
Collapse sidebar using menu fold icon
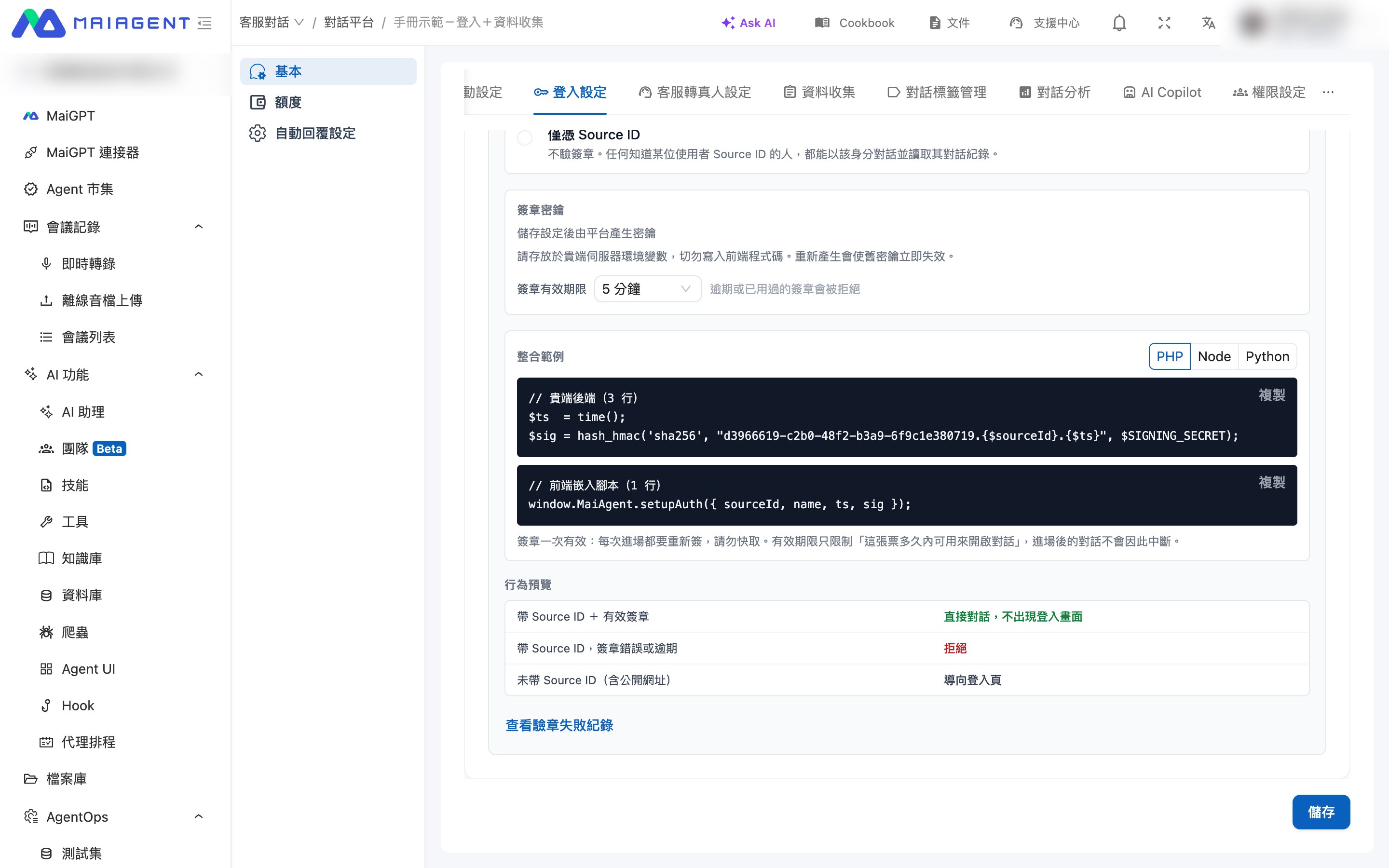205,23
